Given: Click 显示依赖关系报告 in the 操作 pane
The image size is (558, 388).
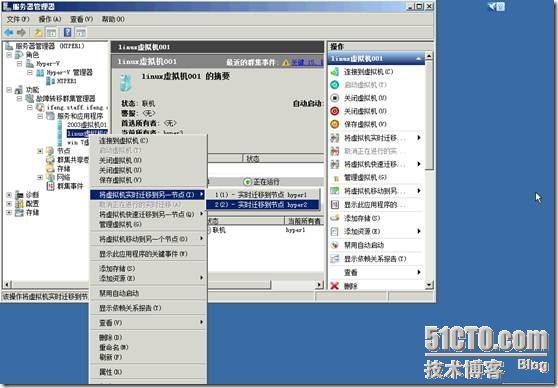Looking at the screenshot, I should coord(375,259).
